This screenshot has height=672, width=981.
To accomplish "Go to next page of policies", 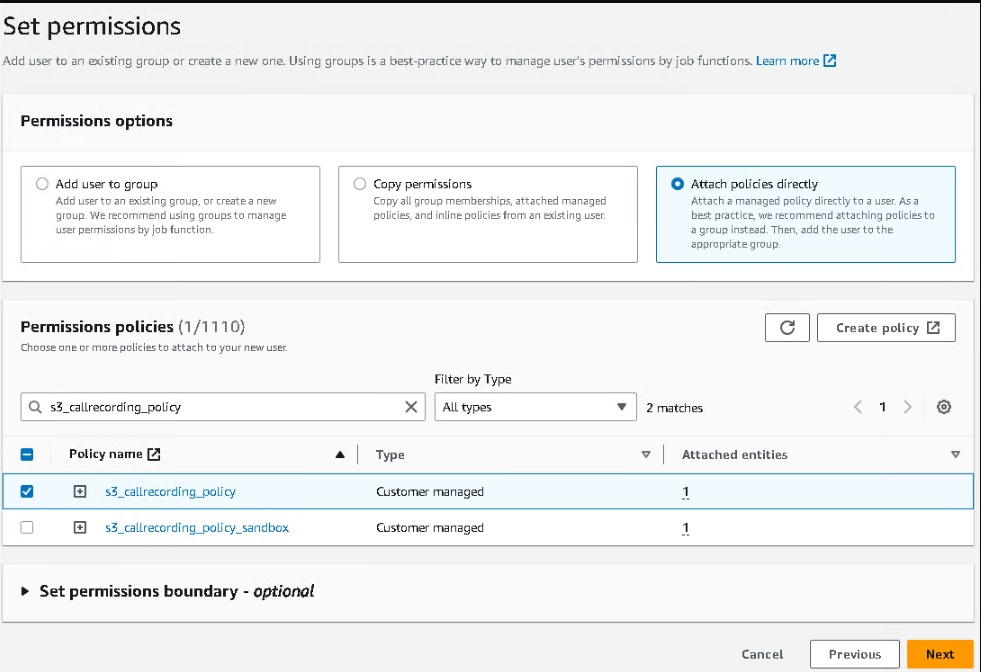I will 907,407.
